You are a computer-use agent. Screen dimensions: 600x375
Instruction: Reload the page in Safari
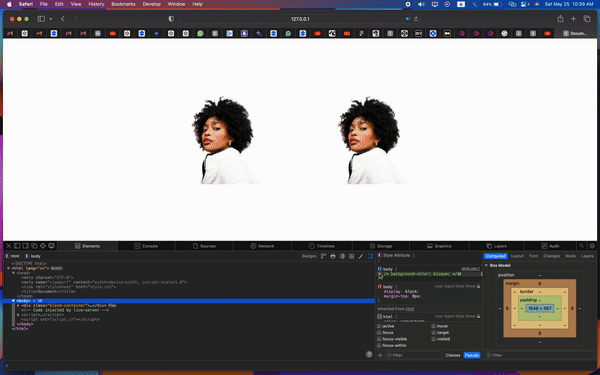pyautogui.click(x=416, y=19)
